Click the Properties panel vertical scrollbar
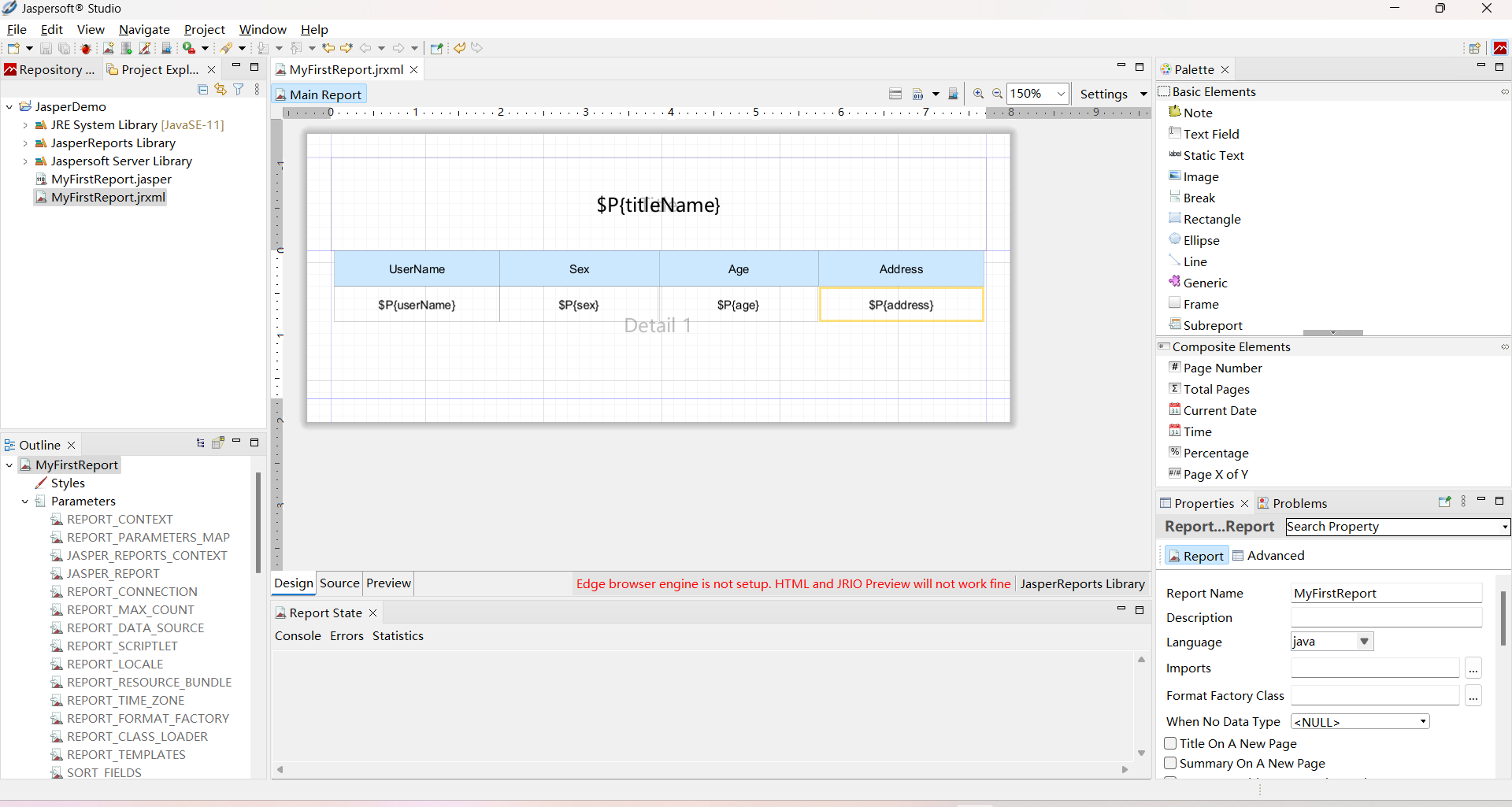Screen dimensions: 1512x807 1503,618
